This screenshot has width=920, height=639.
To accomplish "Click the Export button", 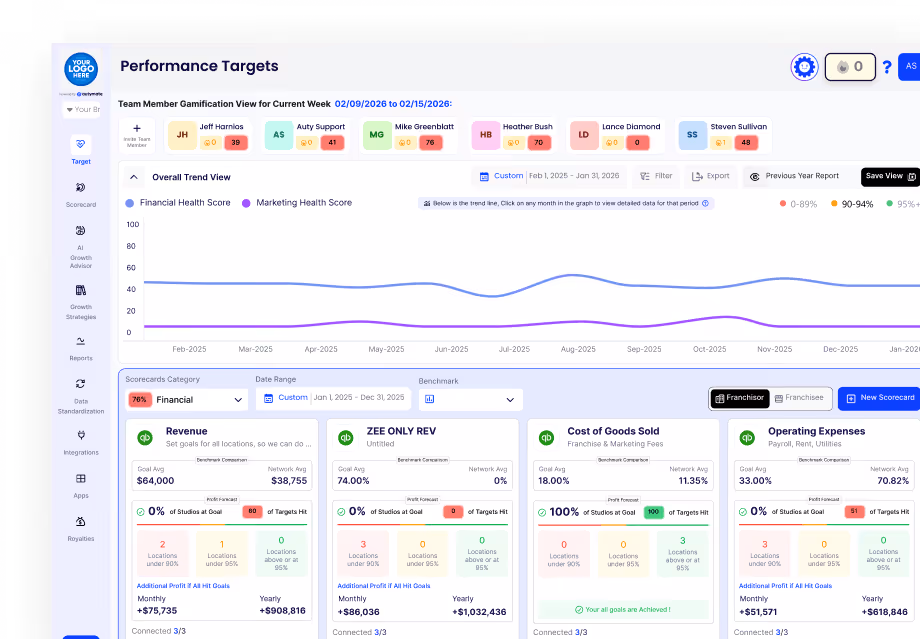I will point(711,176).
